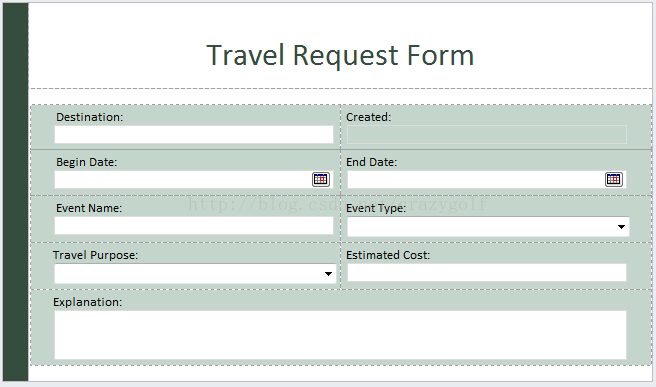Click the Destination text field

194,135
